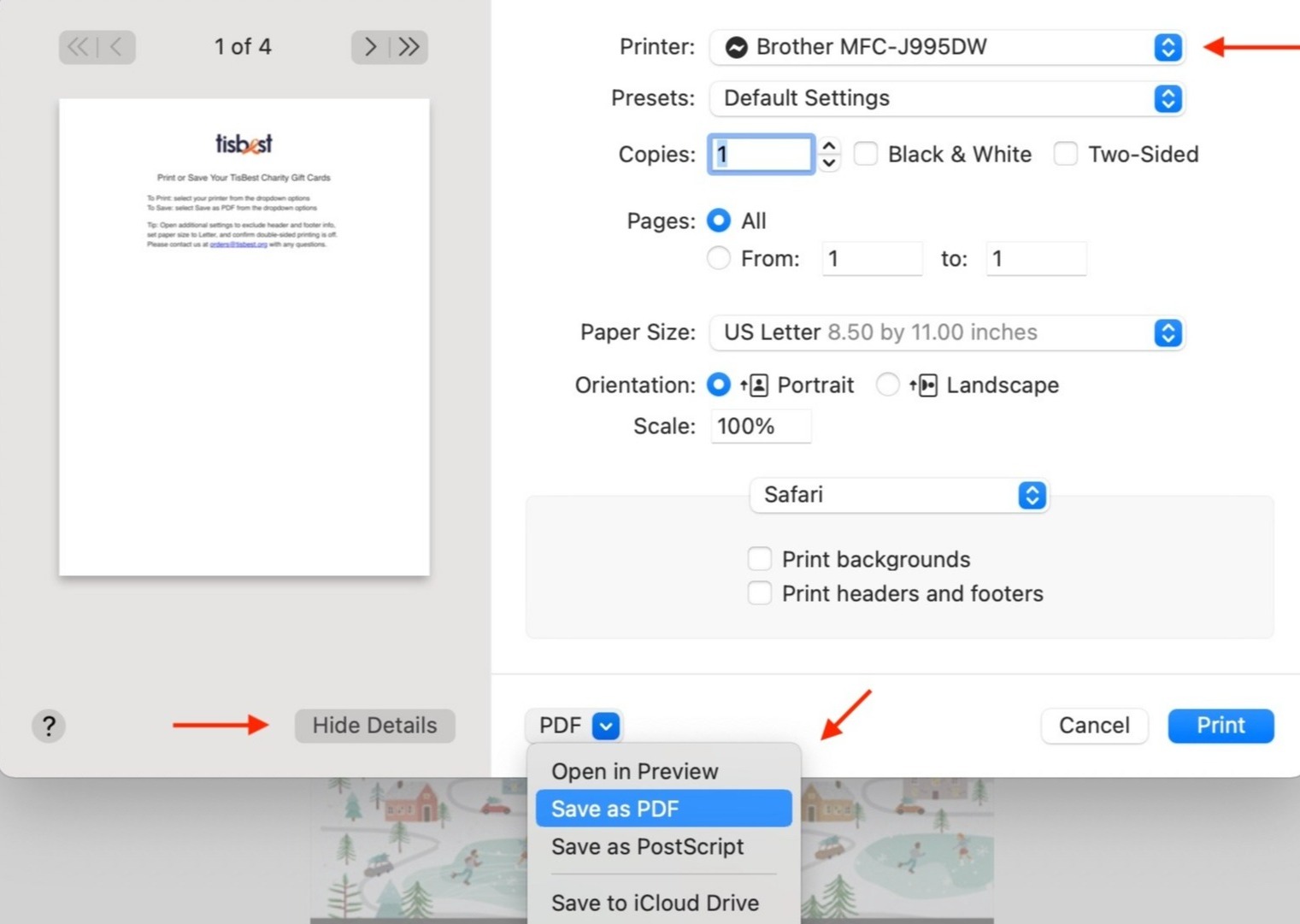Choose Save as PDF from menu
Viewport: 1300px width, 924px height.
pyautogui.click(x=664, y=808)
